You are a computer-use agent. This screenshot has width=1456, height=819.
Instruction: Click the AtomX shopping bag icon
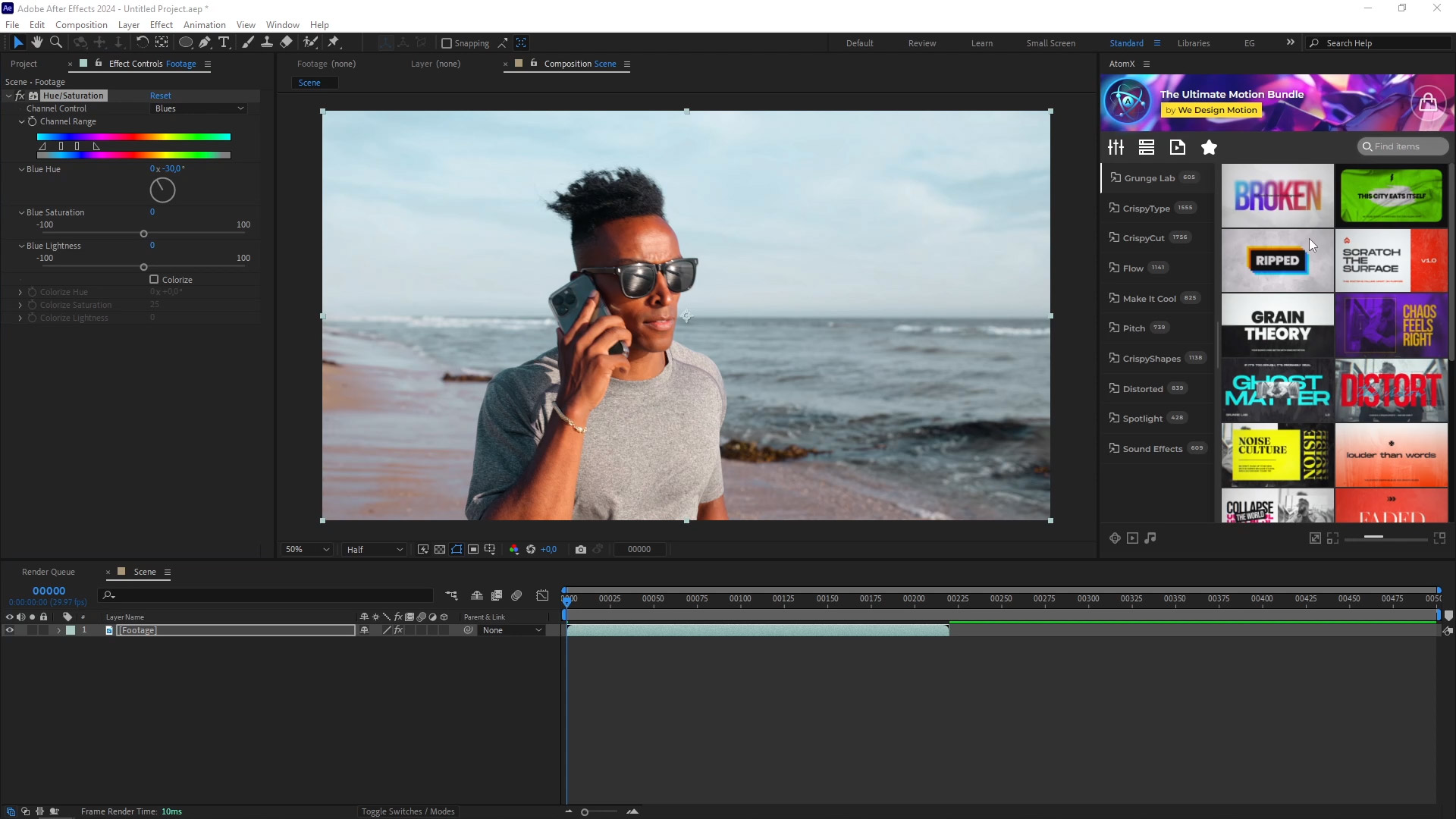tap(1428, 102)
